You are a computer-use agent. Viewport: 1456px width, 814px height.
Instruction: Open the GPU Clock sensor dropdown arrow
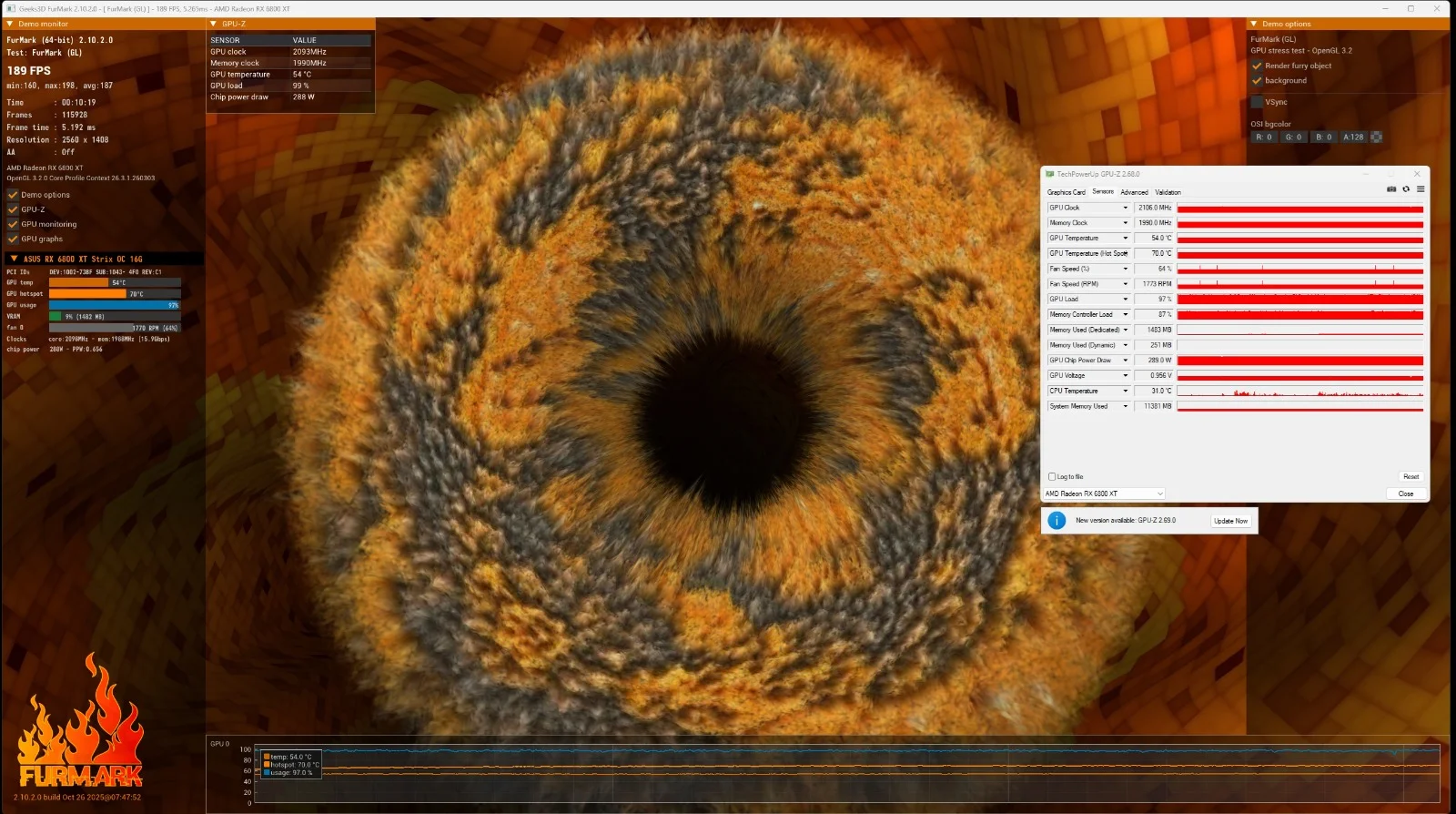click(1125, 208)
